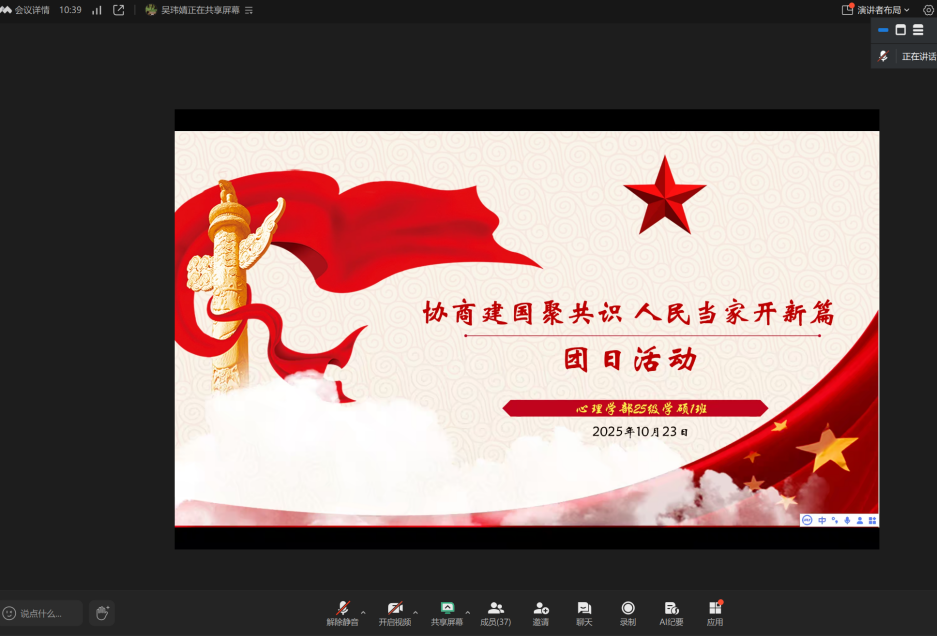The width and height of the screenshot is (937, 636).
Task: Open the 成员(37) members list
Action: point(495,611)
